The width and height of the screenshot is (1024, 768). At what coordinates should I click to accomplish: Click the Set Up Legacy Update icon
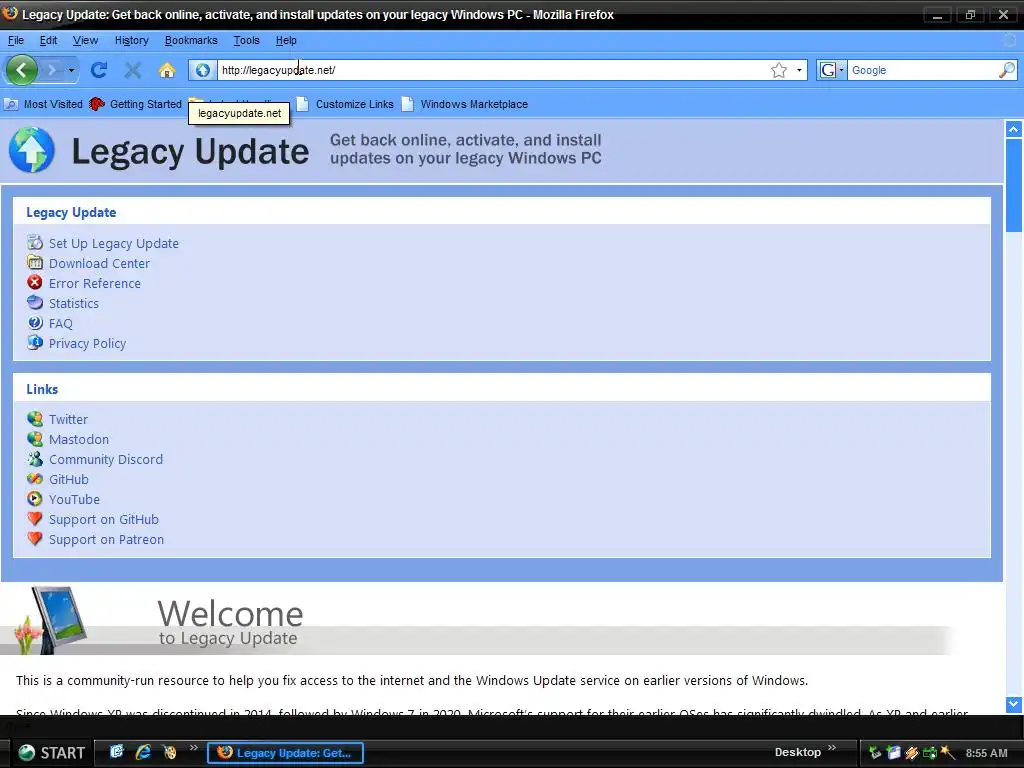tap(35, 242)
